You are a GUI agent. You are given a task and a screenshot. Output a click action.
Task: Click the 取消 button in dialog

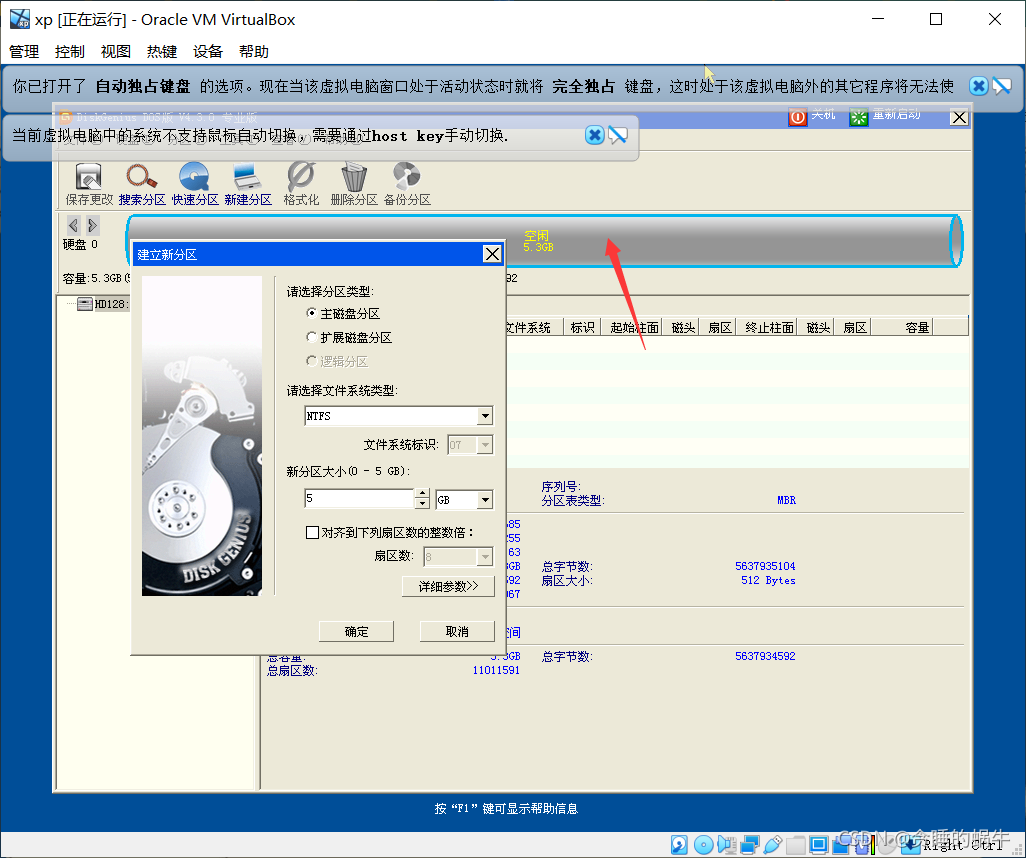pyautogui.click(x=457, y=632)
